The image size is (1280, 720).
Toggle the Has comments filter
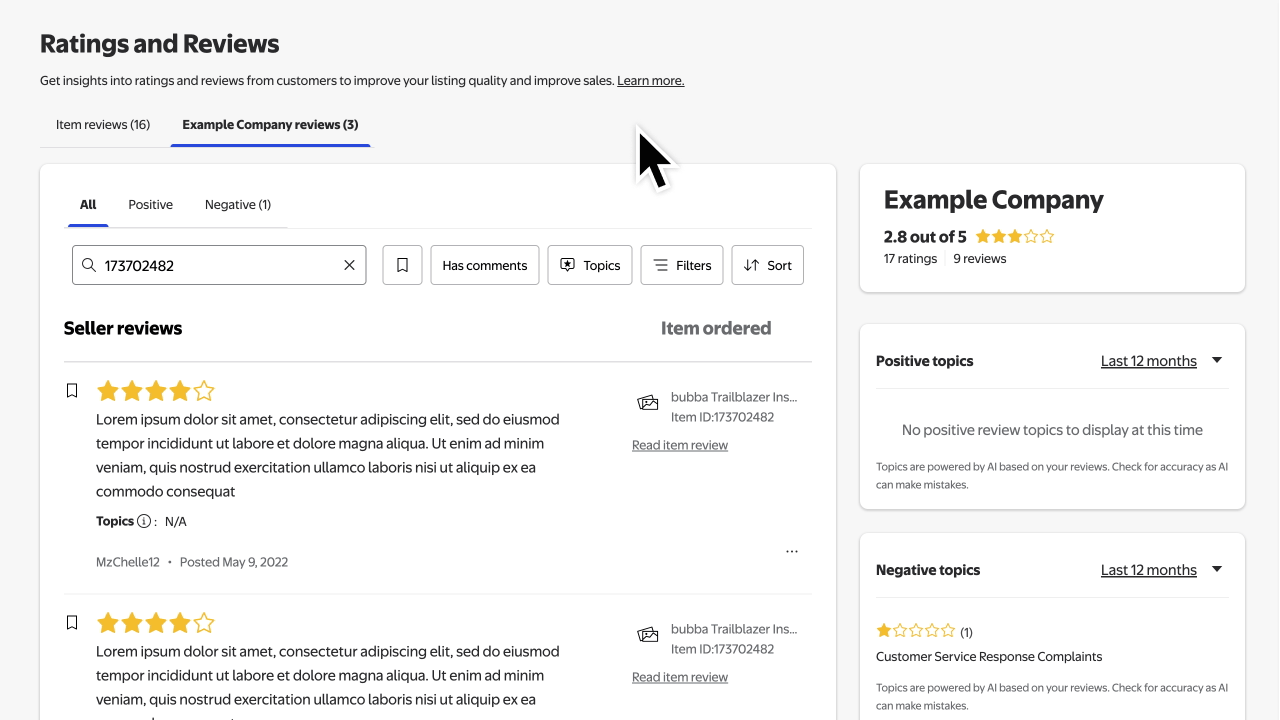485,265
